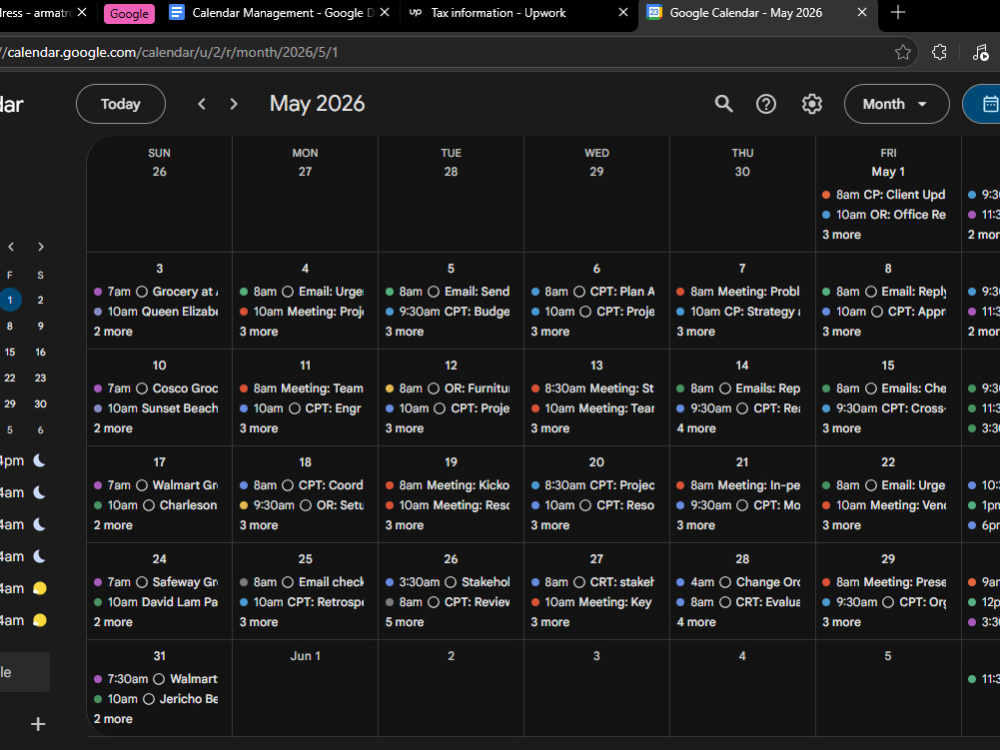Open 10am Sunset Beach event on May 10
The image size is (1000, 750).
click(156, 409)
